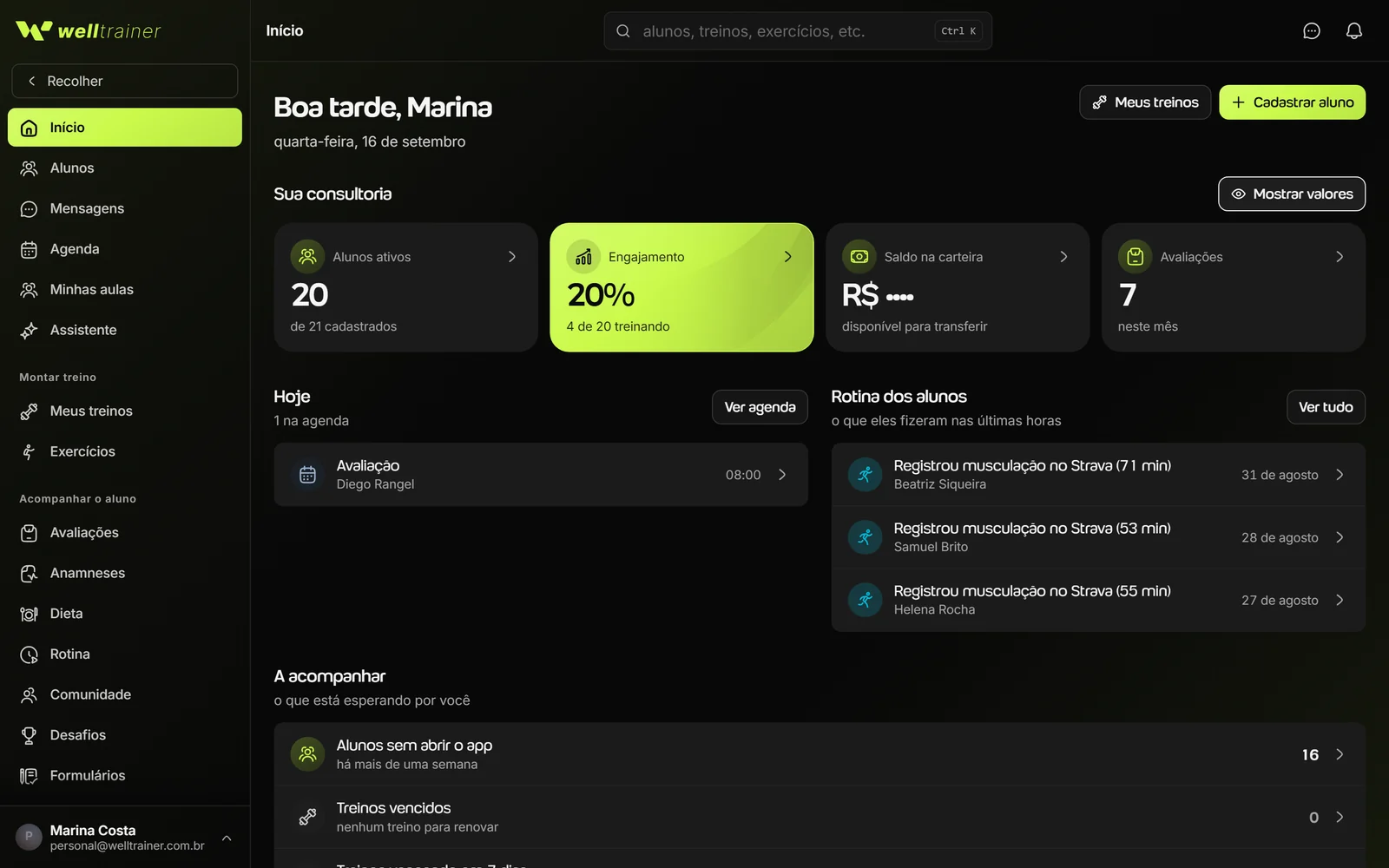The image size is (1389, 868).
Task: Open the notifications bell icon
Action: [1354, 31]
